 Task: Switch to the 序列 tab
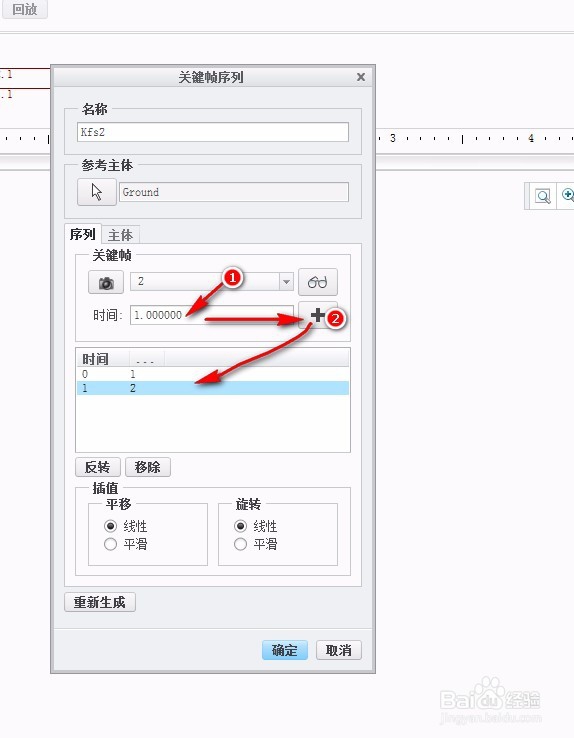[x=83, y=234]
